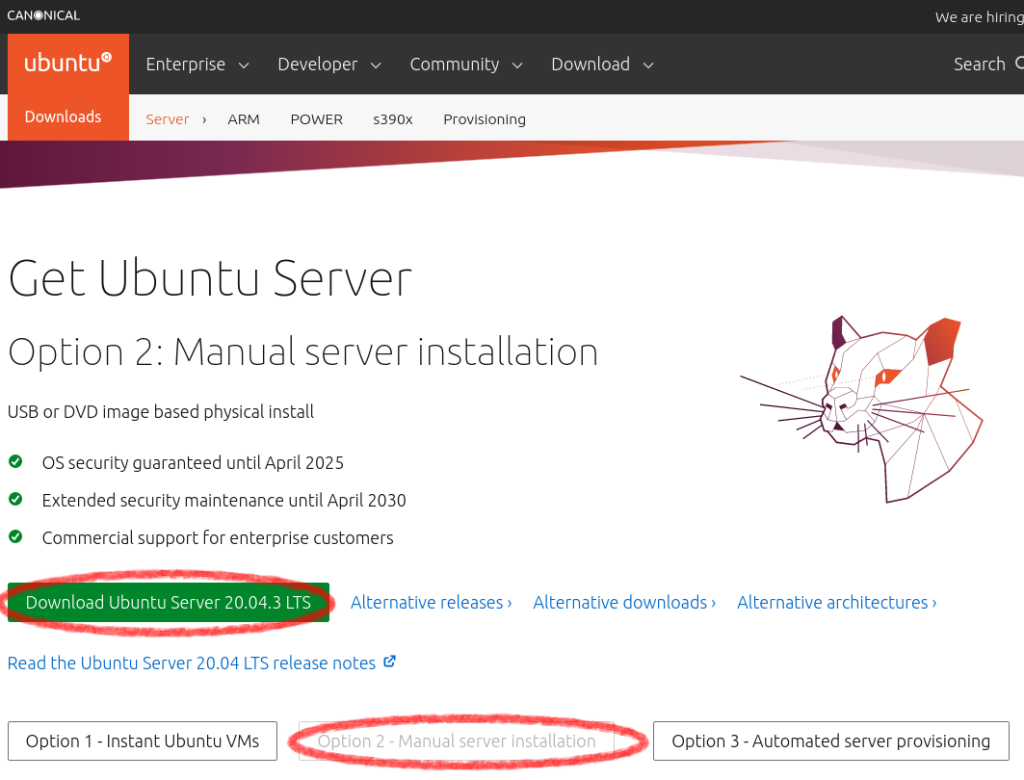Click the Get Ubuntu Server heading

pos(210,278)
